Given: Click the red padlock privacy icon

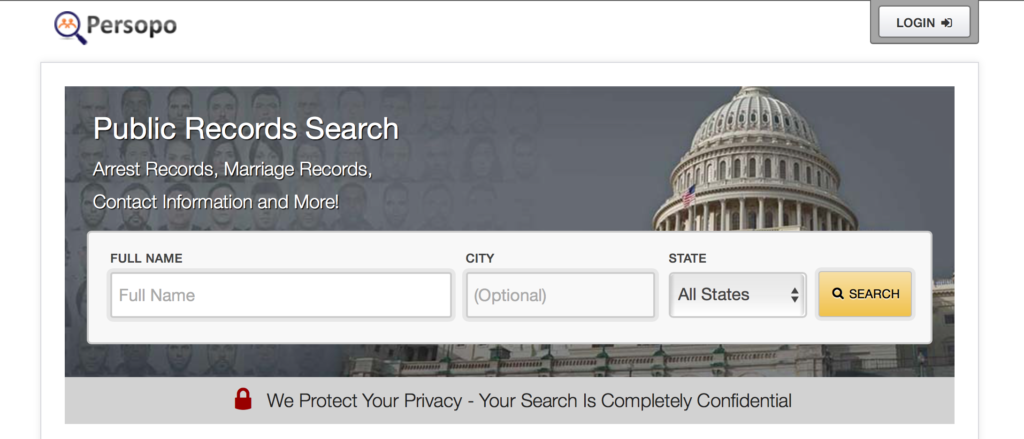Looking at the screenshot, I should pos(243,400).
